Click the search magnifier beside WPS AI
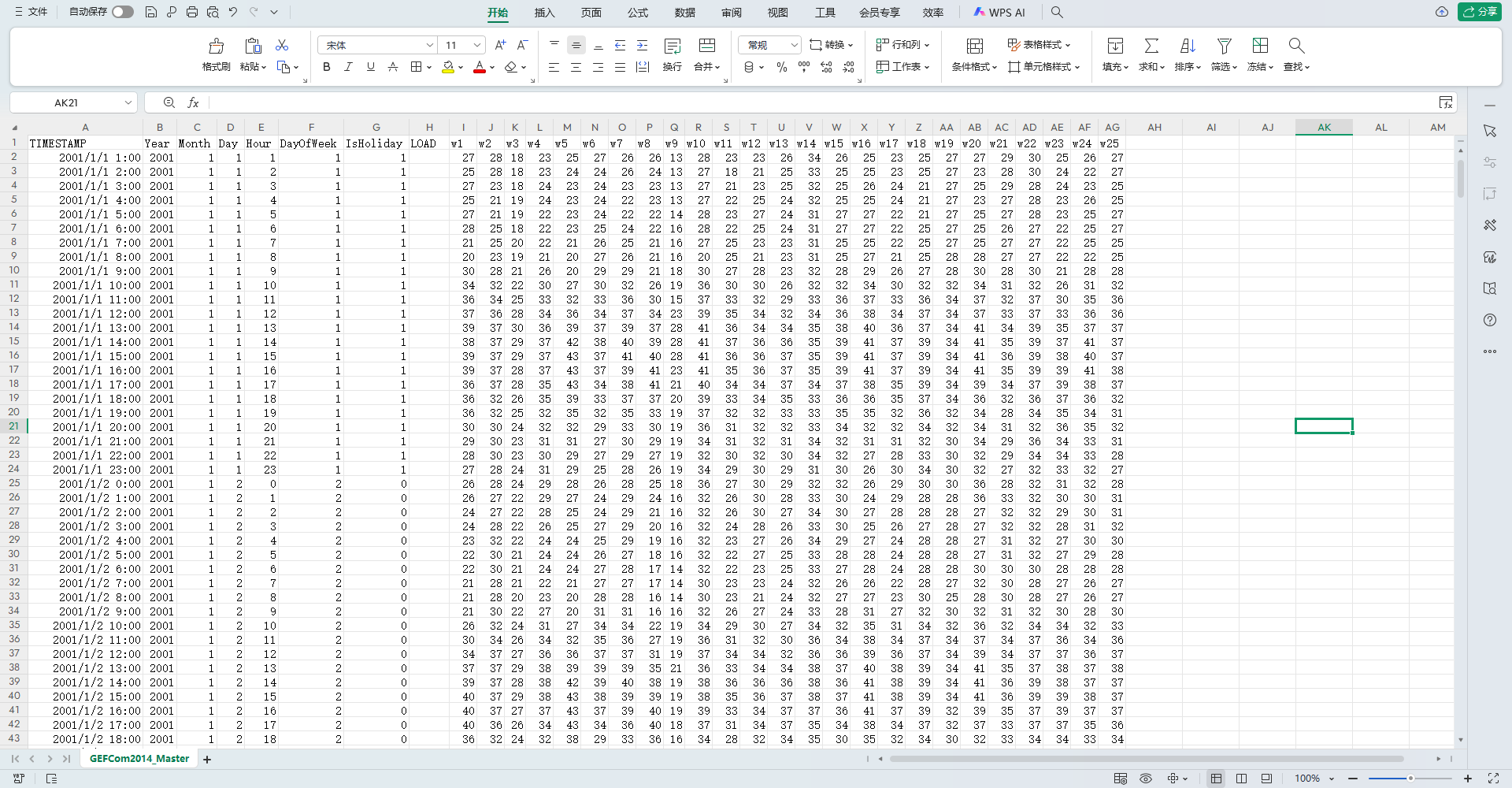The height and width of the screenshot is (788, 1512). [x=1057, y=12]
